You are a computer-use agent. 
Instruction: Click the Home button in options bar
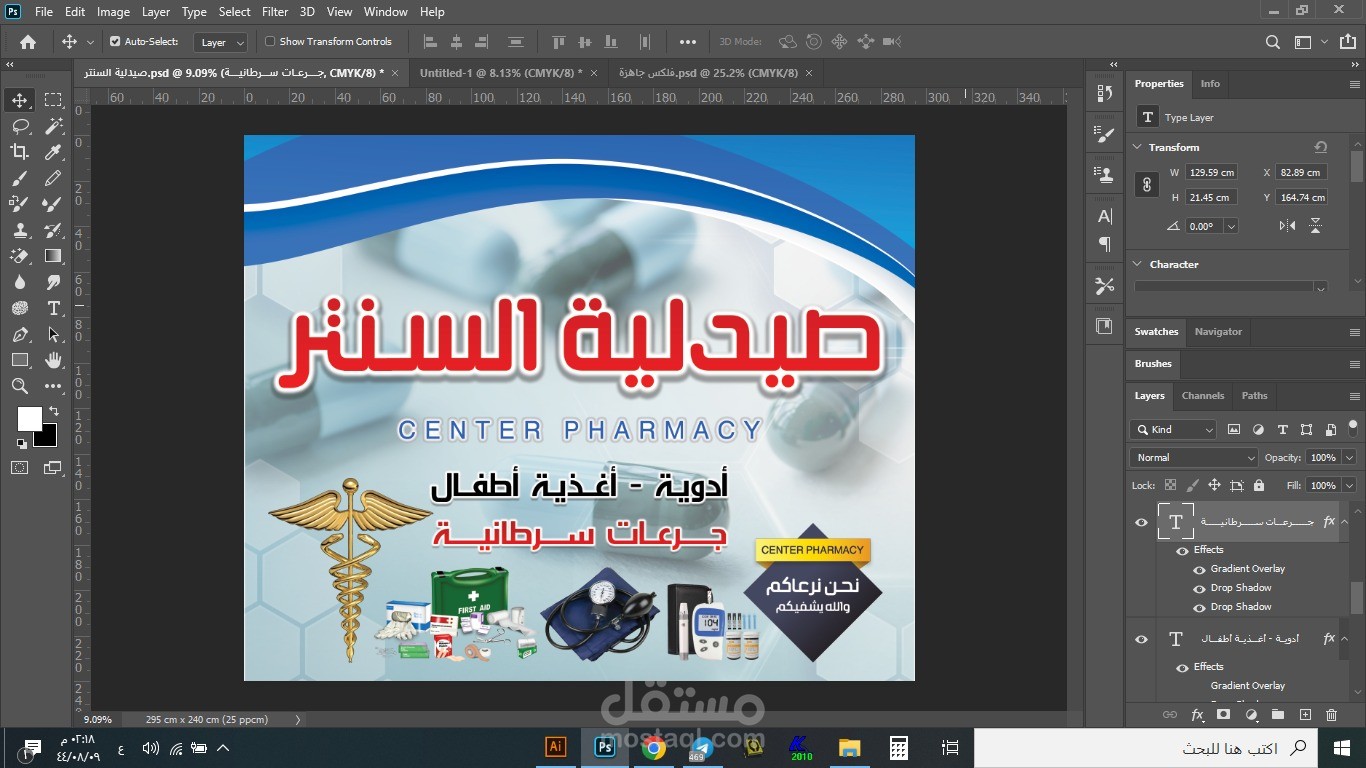point(28,42)
